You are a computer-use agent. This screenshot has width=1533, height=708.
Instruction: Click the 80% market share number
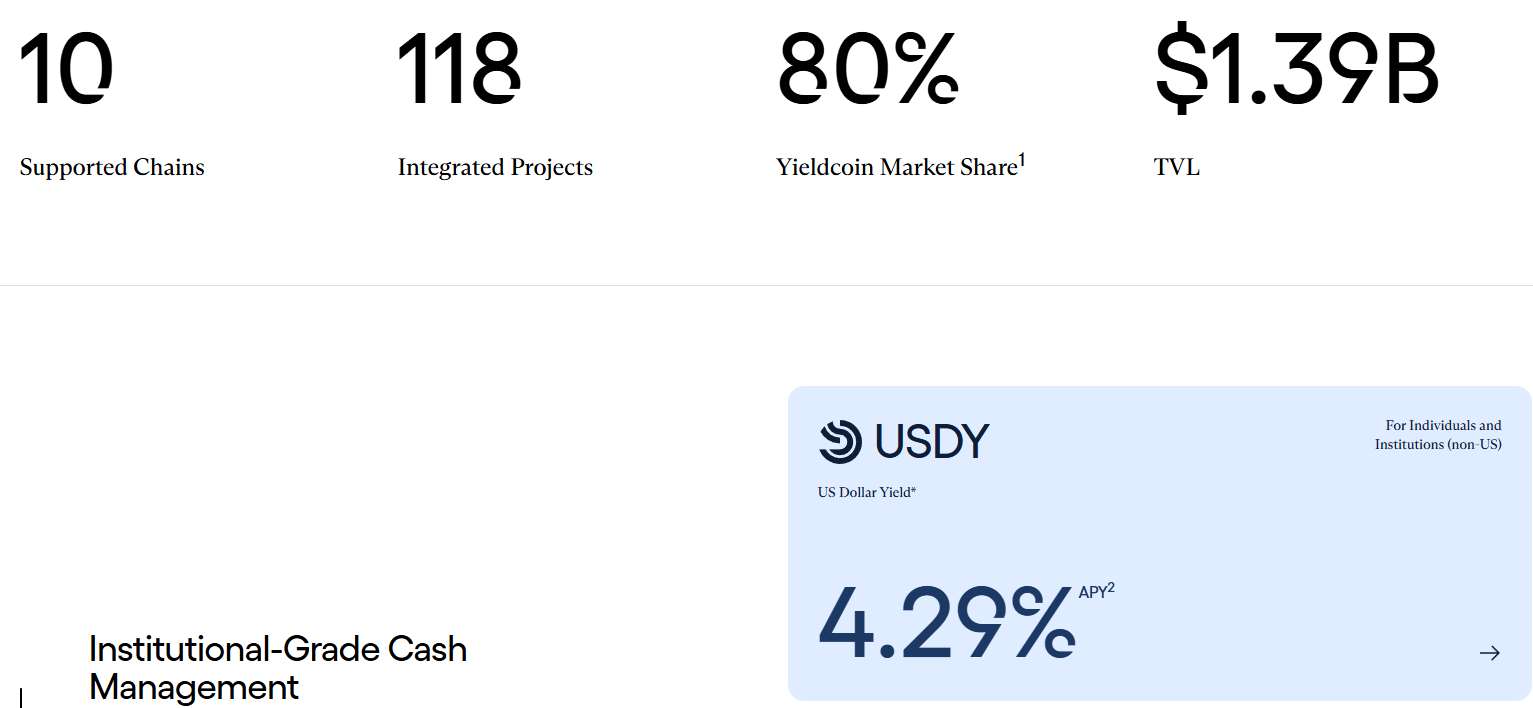coord(868,69)
